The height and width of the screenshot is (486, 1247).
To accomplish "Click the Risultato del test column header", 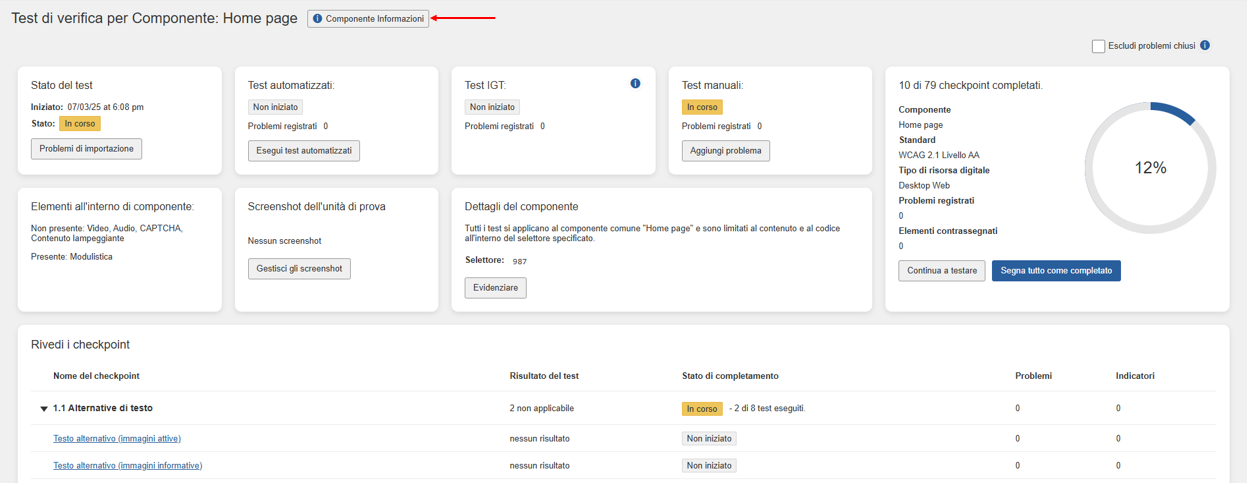I will point(544,376).
